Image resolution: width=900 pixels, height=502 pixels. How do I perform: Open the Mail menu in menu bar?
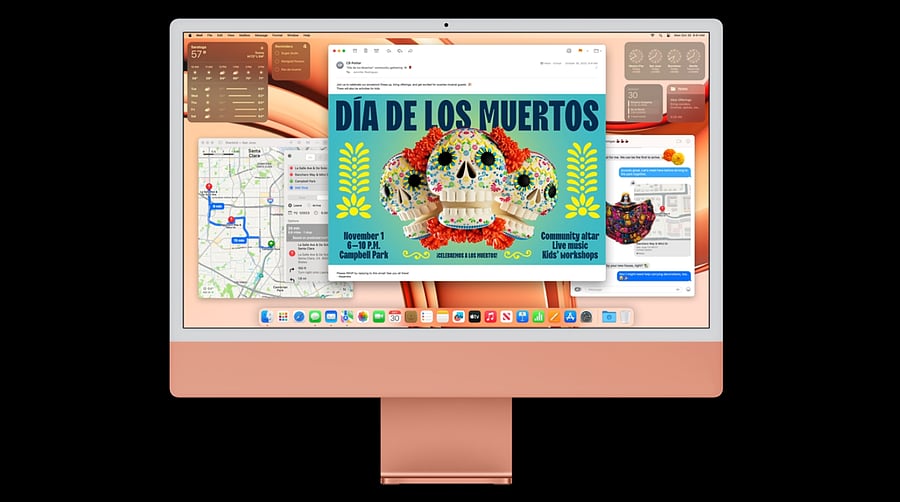197,35
